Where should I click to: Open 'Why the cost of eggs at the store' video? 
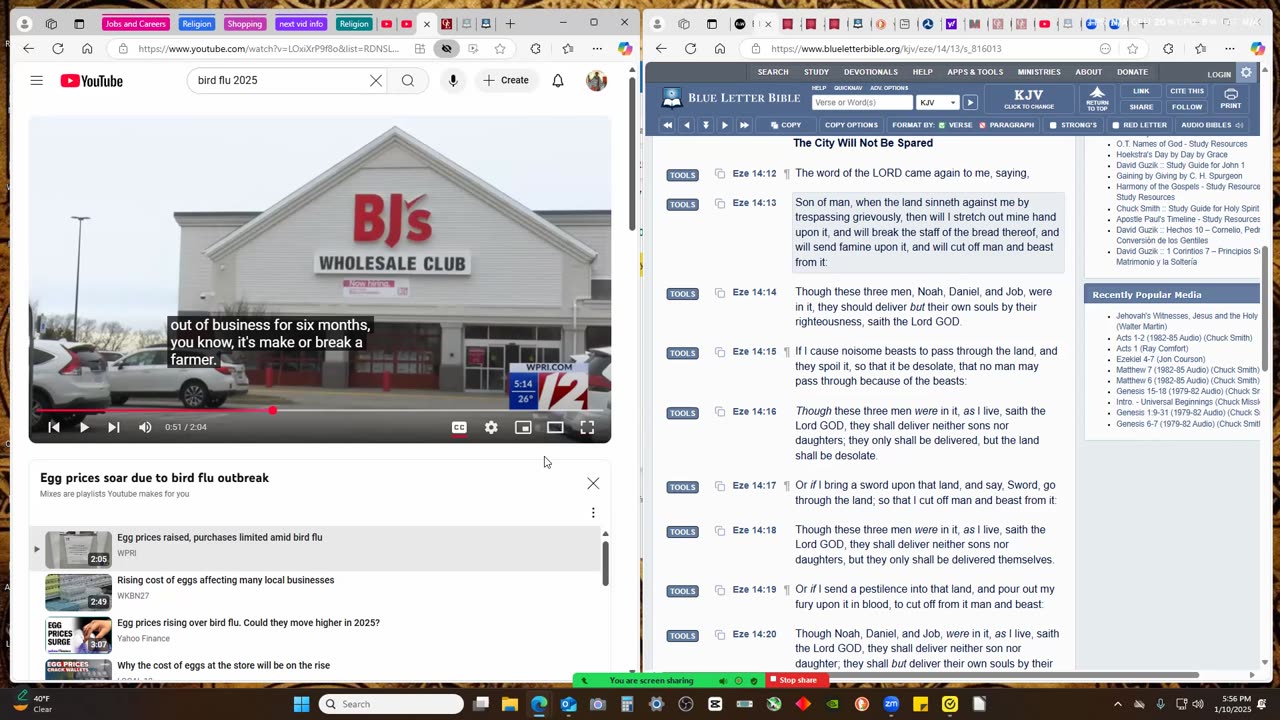tap(223, 666)
